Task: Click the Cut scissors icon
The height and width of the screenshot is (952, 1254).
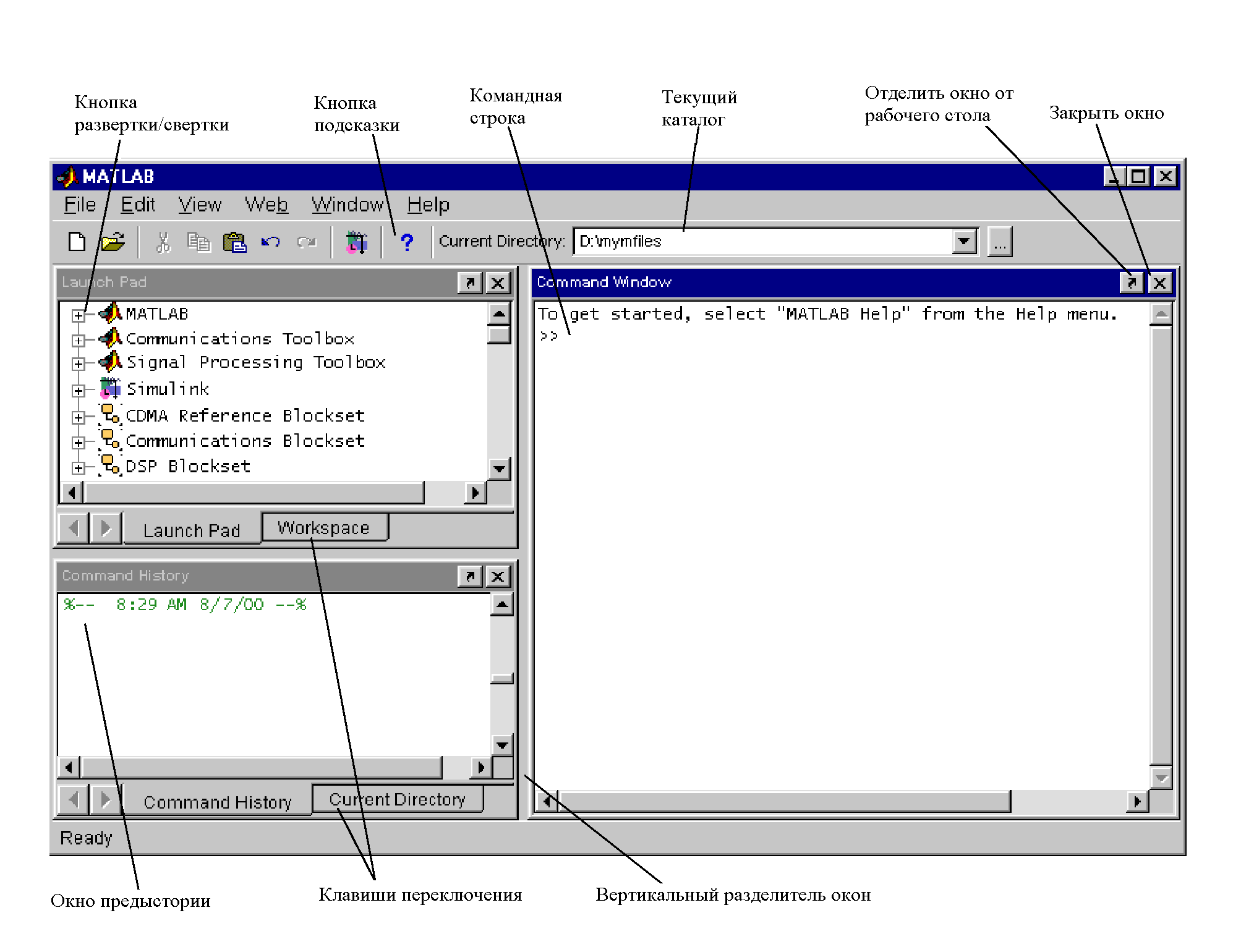Action: (163, 242)
